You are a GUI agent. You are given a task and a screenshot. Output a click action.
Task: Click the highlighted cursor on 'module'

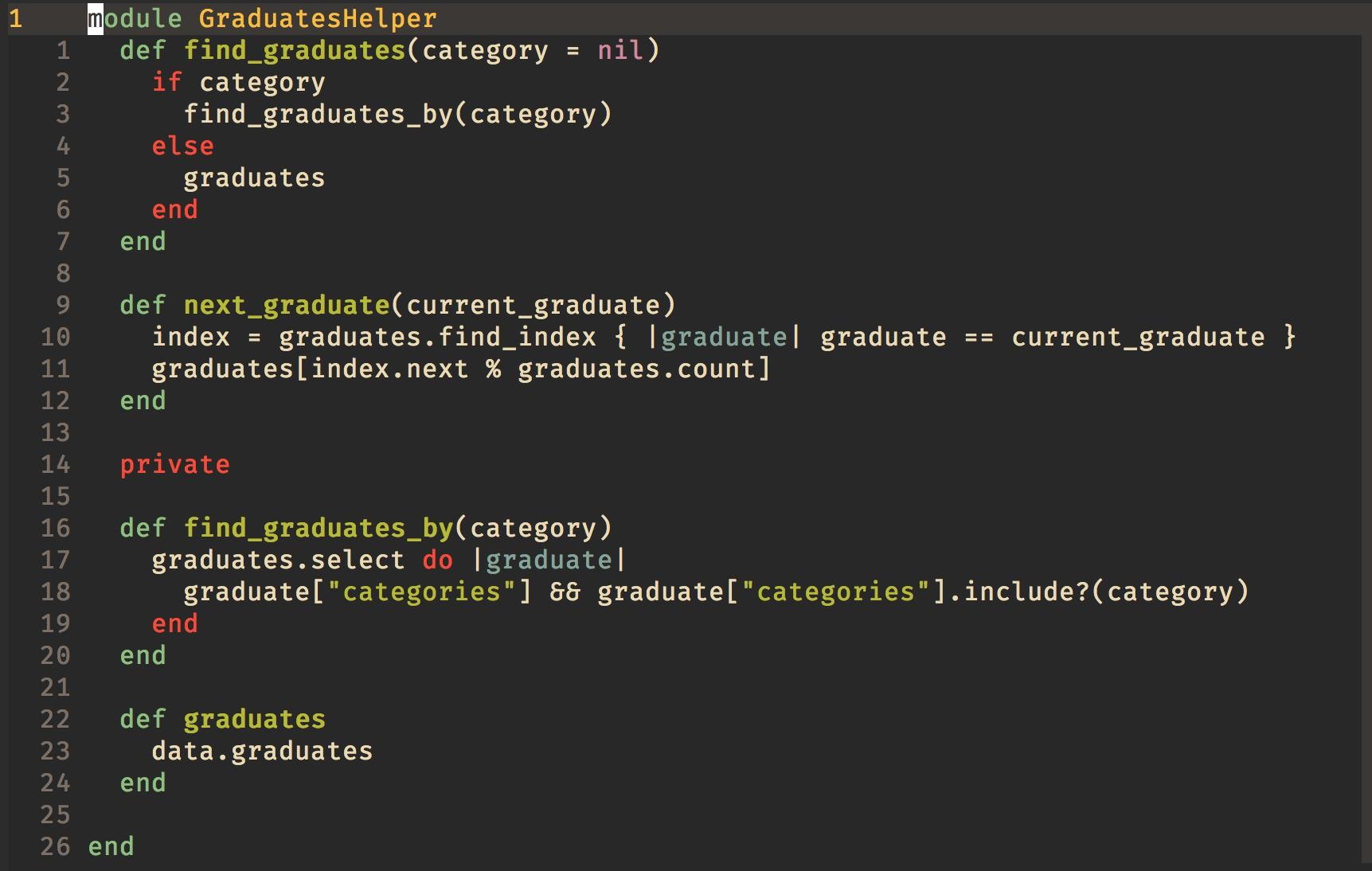[95, 18]
